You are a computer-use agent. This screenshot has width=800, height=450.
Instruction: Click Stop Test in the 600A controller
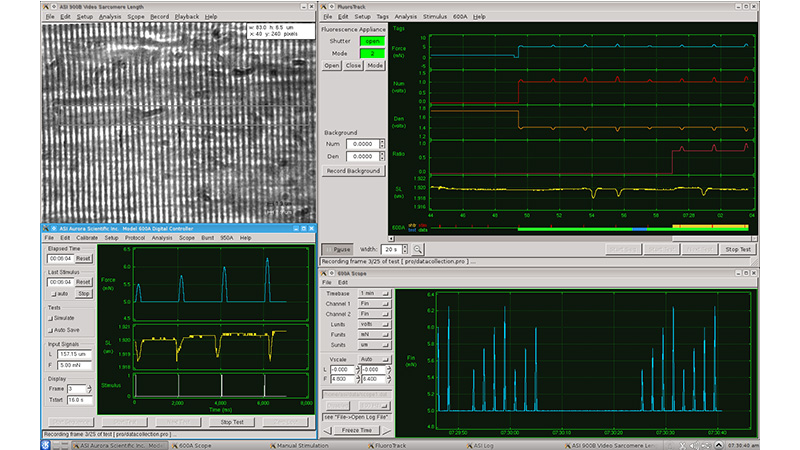(232, 422)
